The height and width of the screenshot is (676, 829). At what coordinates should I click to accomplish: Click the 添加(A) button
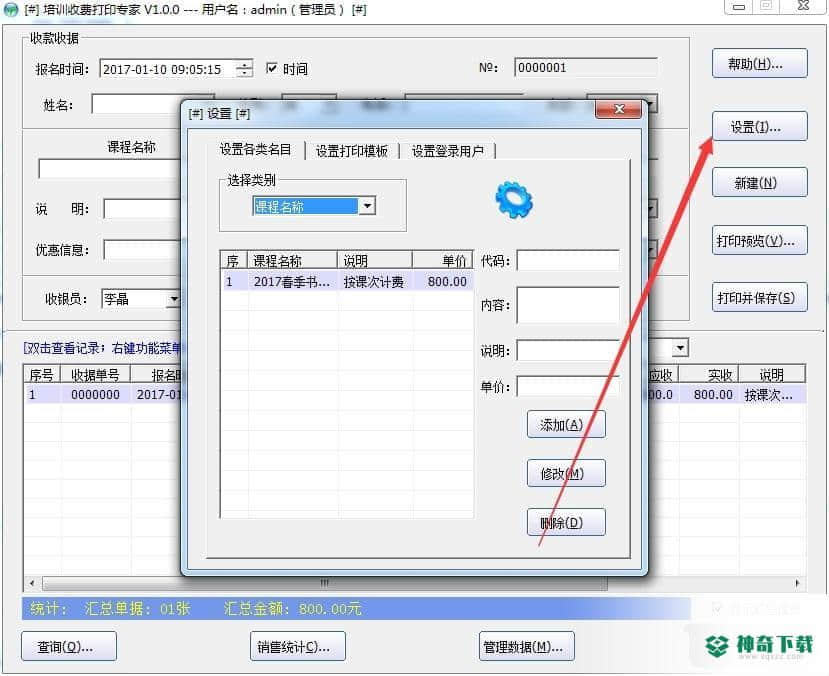coord(566,424)
